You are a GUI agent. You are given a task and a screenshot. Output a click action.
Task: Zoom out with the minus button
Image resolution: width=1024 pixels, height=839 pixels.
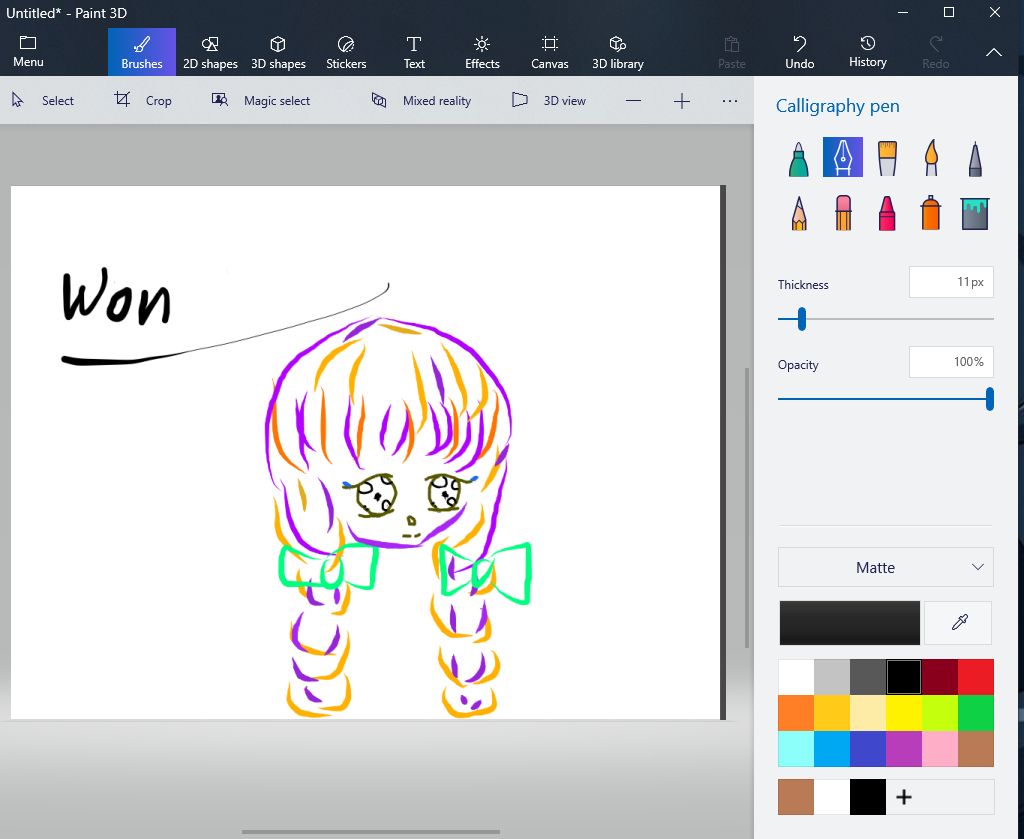coord(633,101)
